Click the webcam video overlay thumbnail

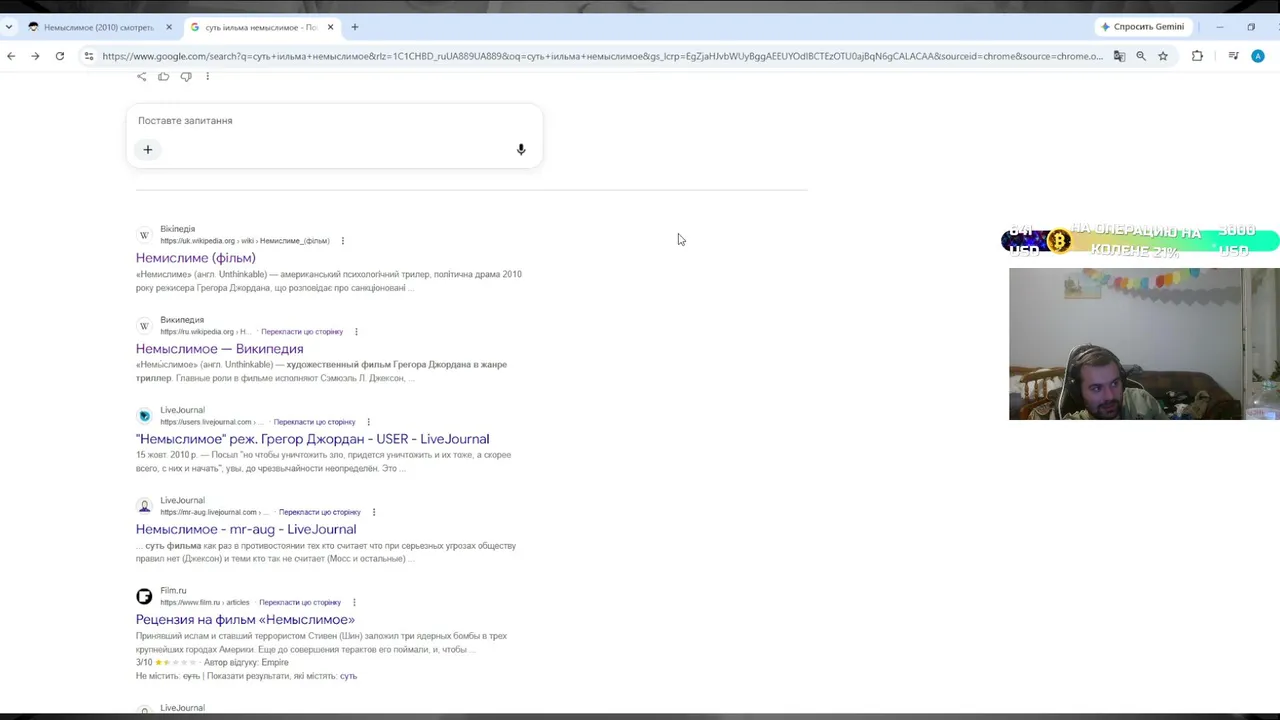tap(1144, 344)
